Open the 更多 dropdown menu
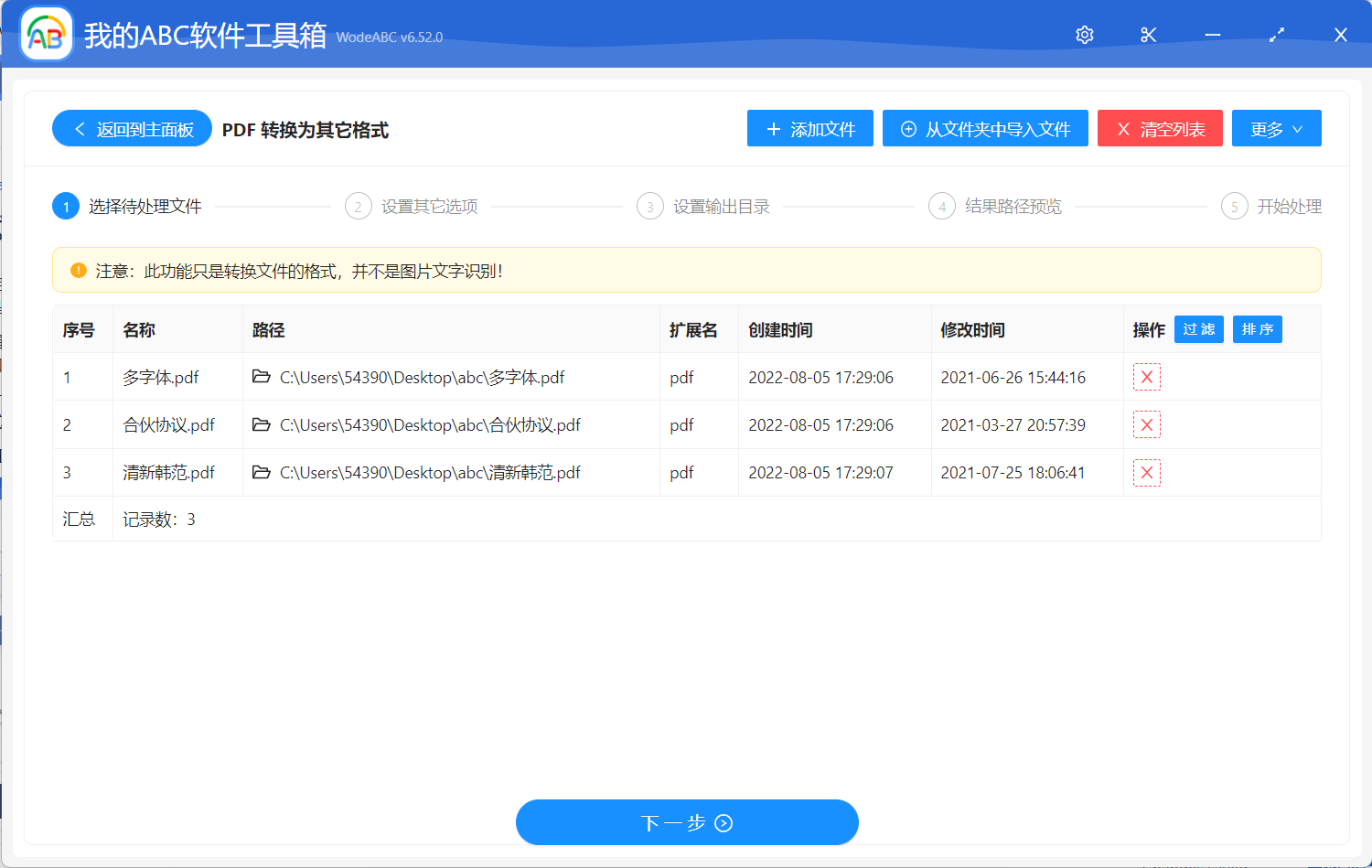Image resolution: width=1372 pixels, height=868 pixels. click(1276, 128)
